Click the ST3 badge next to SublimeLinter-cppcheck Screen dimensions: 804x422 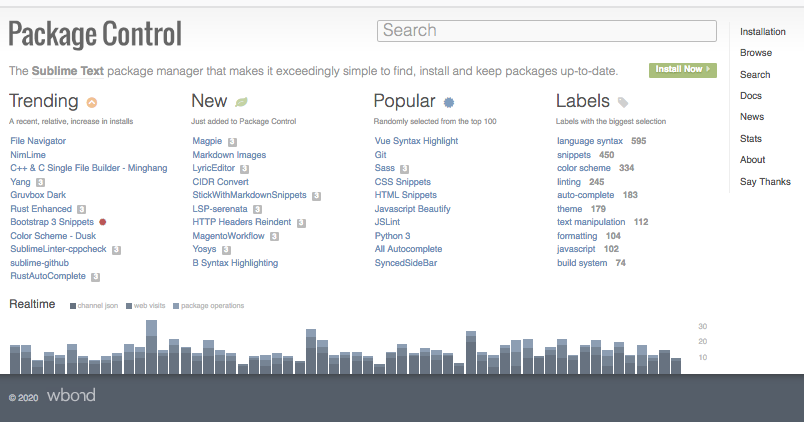pyautogui.click(x=116, y=250)
